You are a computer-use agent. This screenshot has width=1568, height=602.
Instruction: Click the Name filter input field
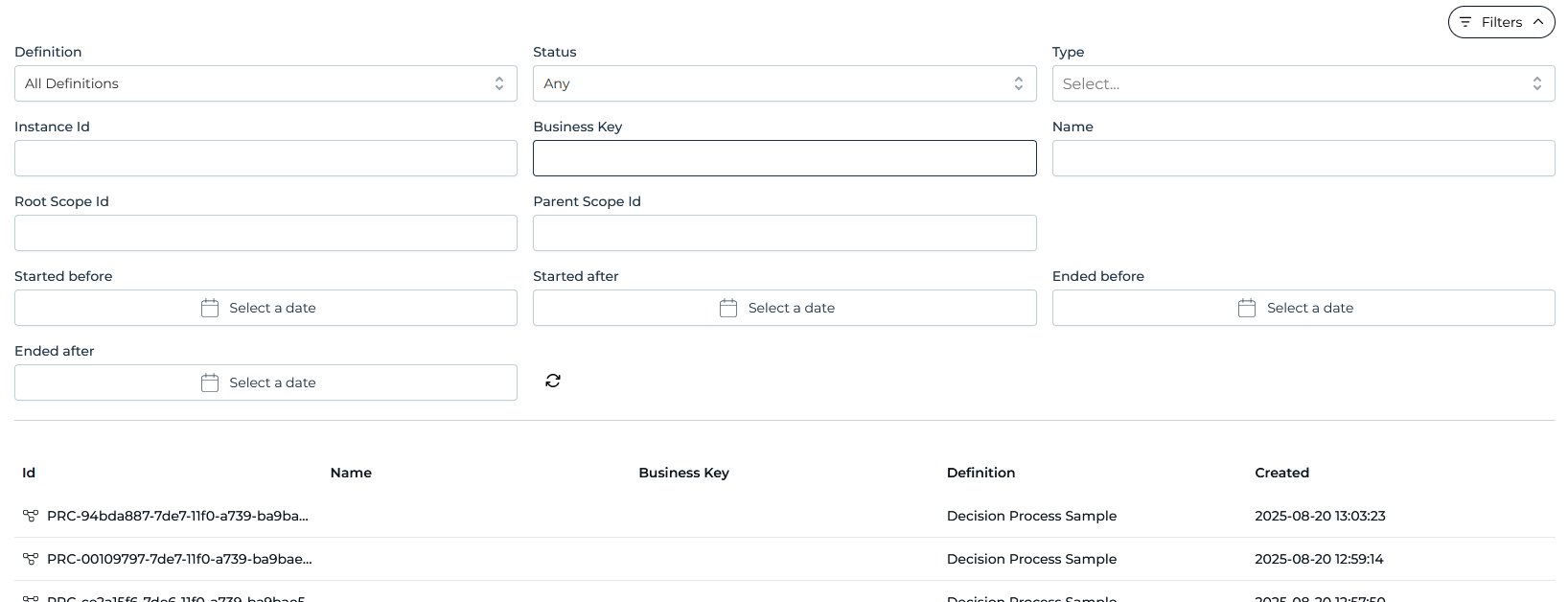(1303, 158)
